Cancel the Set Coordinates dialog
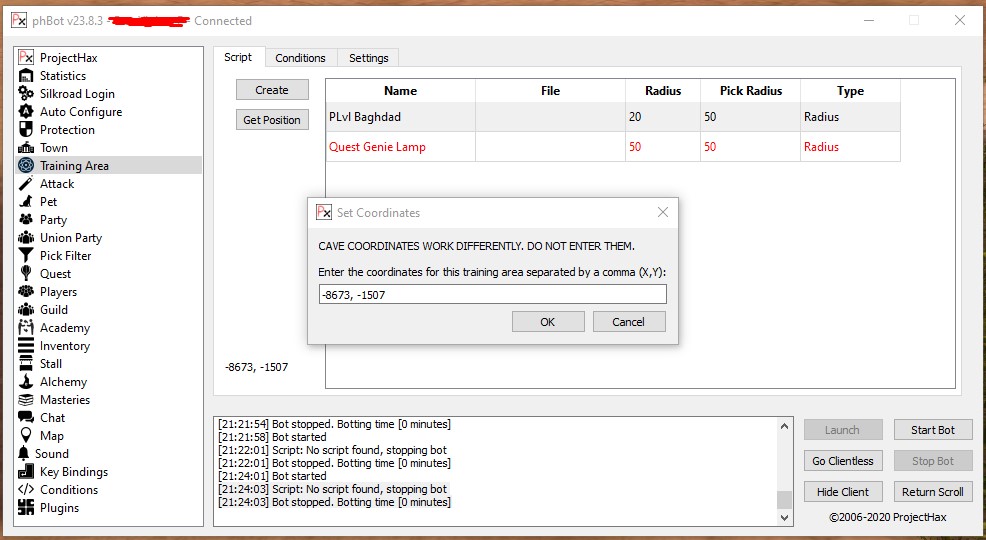The height and width of the screenshot is (540, 986). point(628,322)
